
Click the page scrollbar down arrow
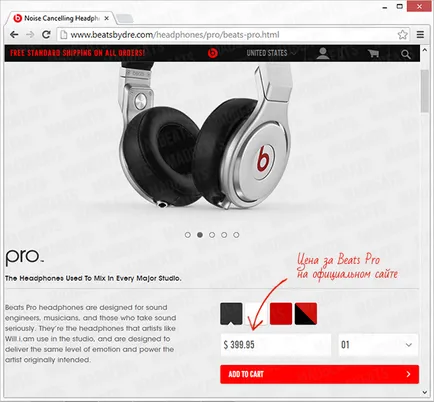425,392
